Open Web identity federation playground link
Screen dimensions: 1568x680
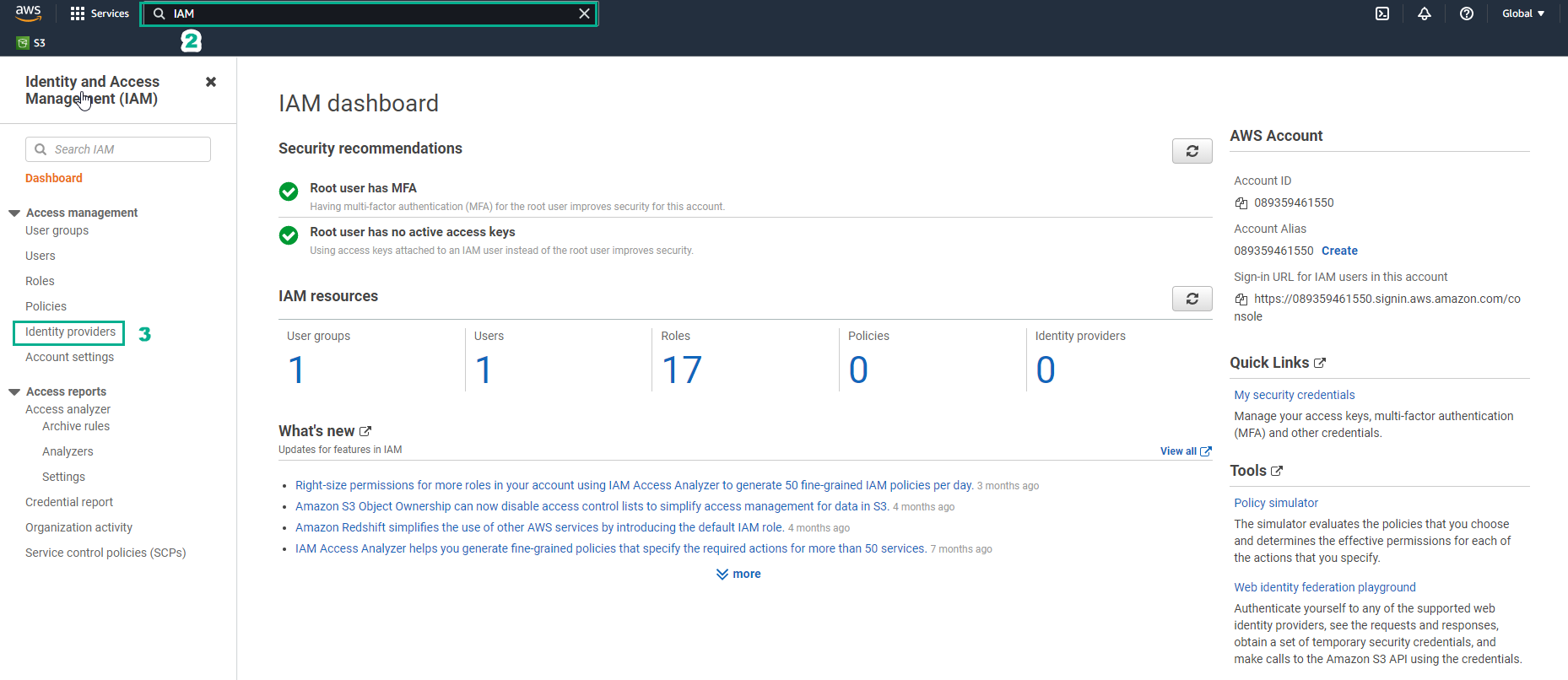coord(1324,587)
